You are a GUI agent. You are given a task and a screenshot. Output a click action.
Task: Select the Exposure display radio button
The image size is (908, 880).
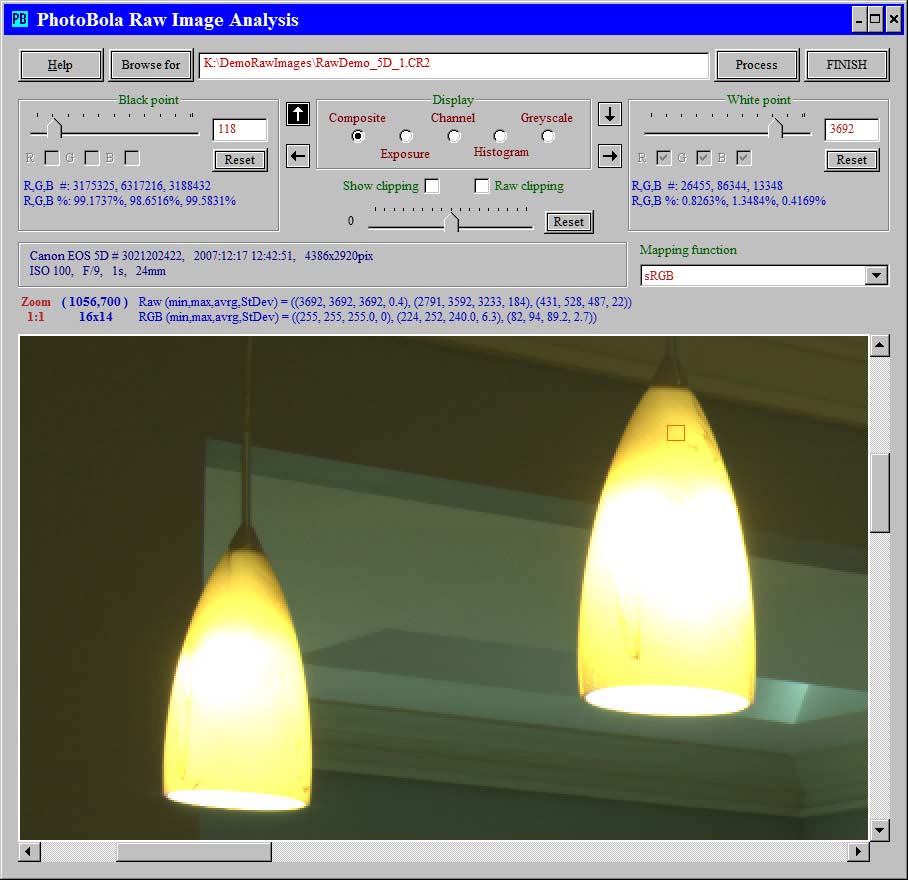(x=406, y=136)
